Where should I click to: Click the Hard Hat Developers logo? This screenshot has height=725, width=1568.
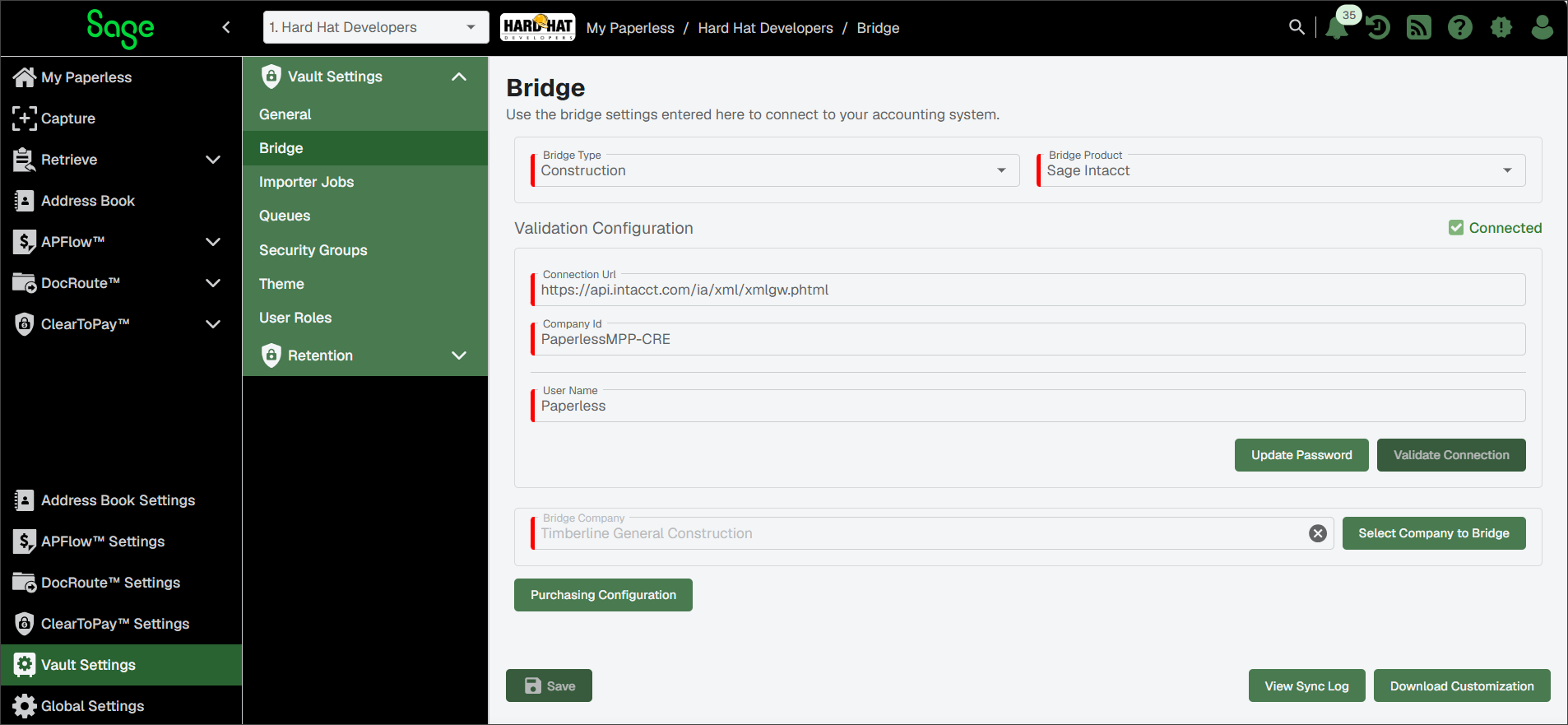538,27
